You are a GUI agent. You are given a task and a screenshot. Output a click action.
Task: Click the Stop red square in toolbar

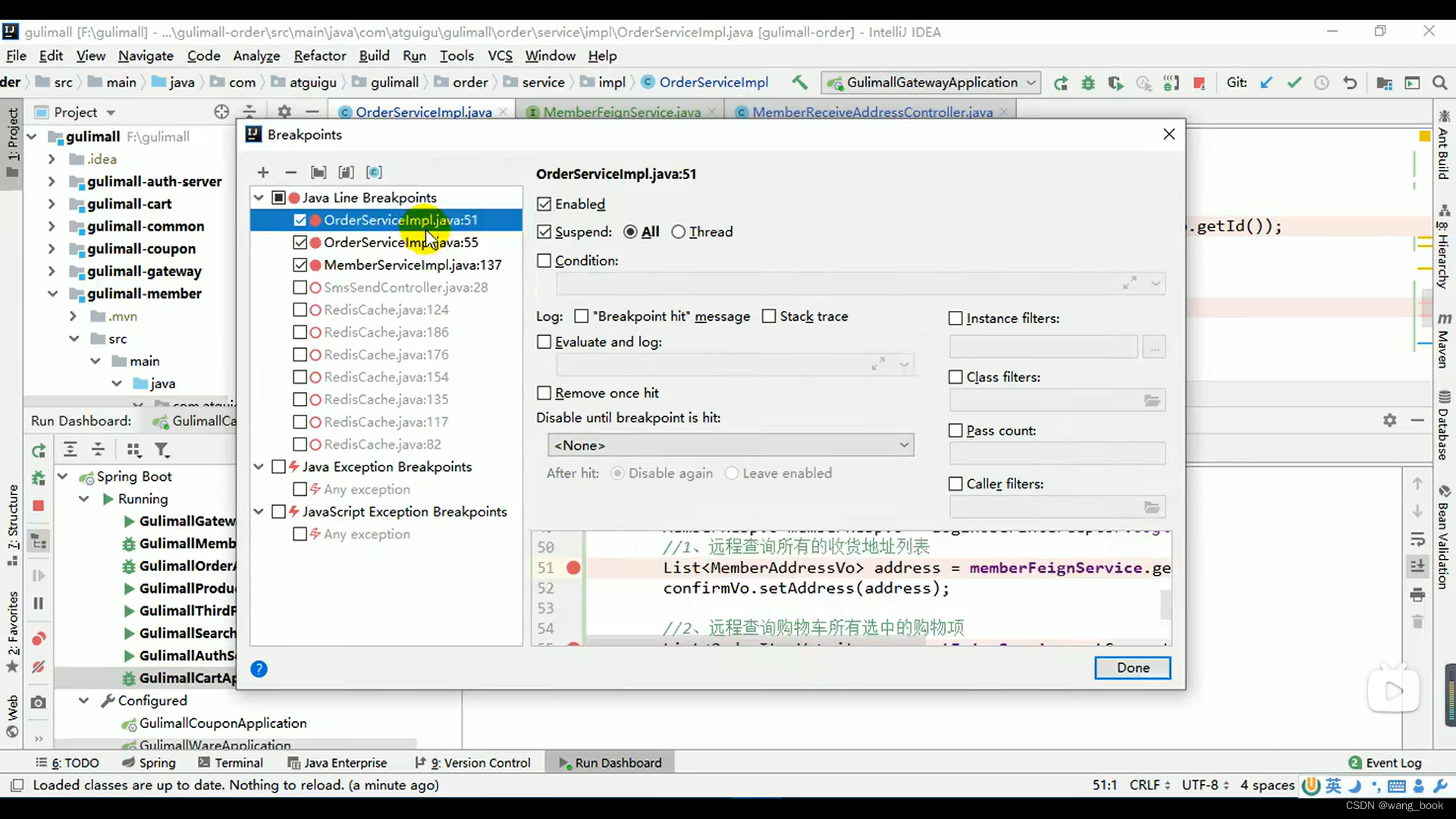1199,83
